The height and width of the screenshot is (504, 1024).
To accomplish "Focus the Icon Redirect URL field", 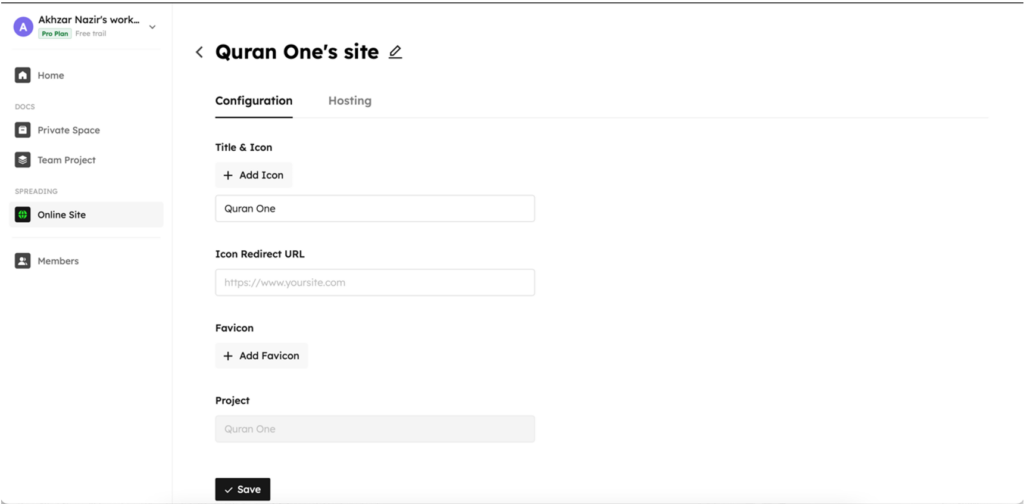I will tap(375, 283).
